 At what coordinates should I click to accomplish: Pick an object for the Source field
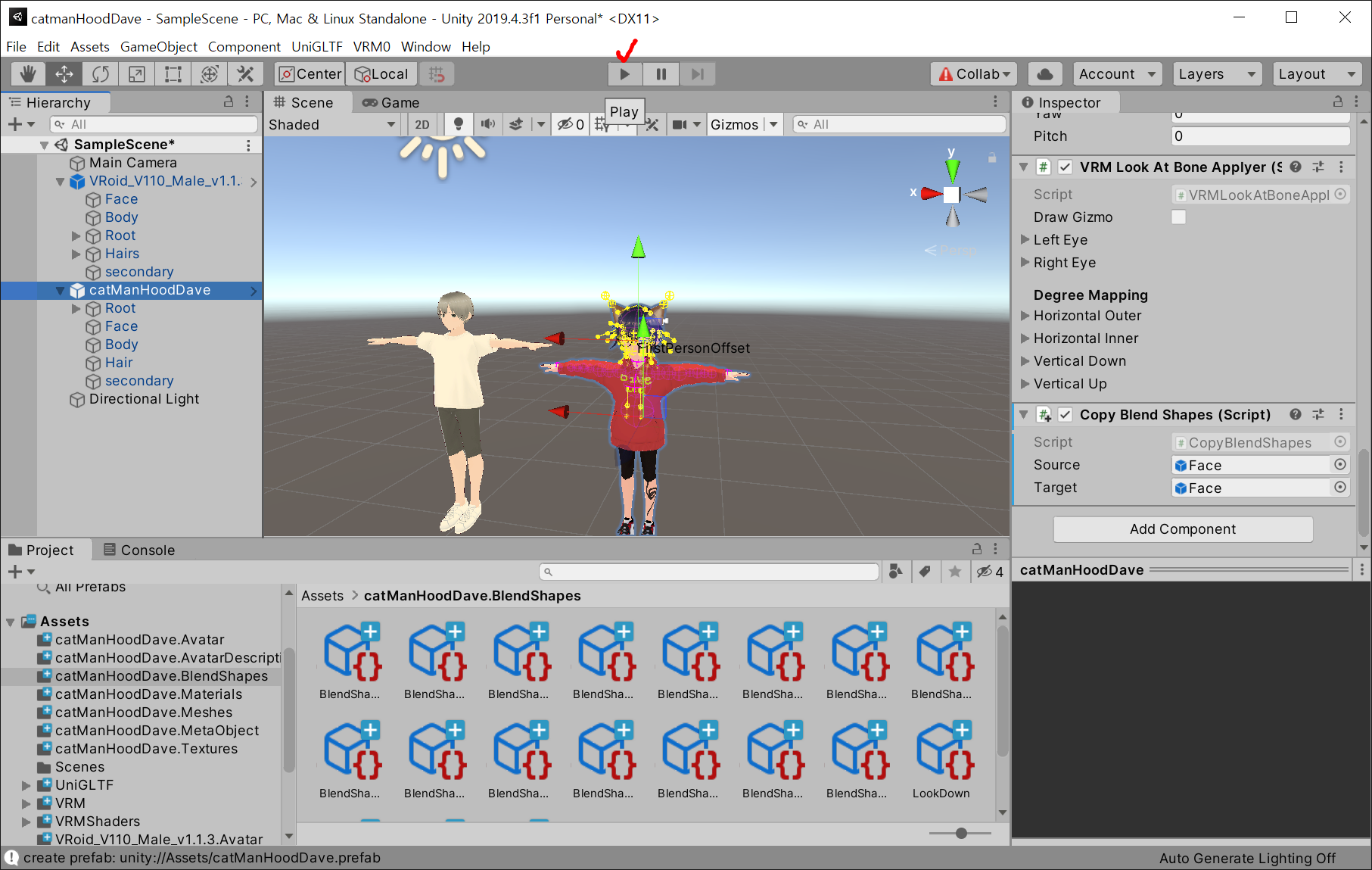point(1340,464)
